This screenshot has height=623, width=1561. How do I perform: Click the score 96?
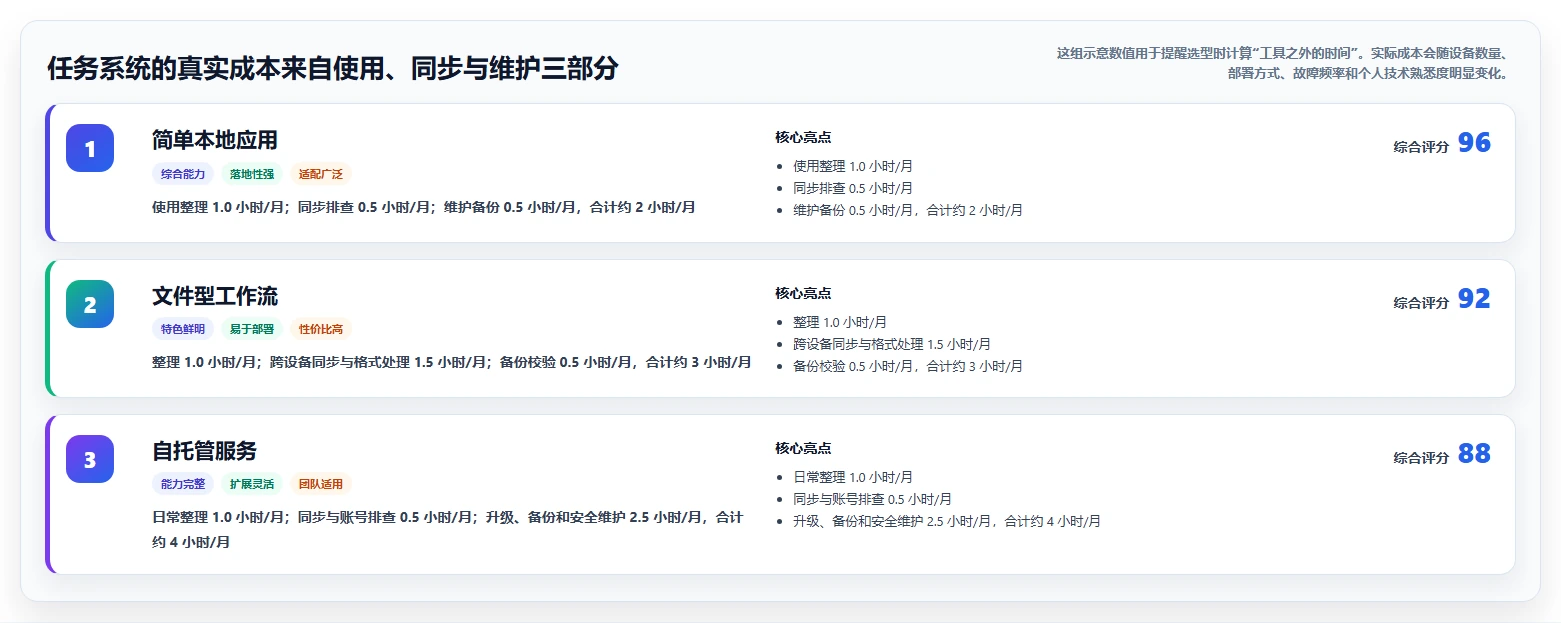tap(1474, 143)
